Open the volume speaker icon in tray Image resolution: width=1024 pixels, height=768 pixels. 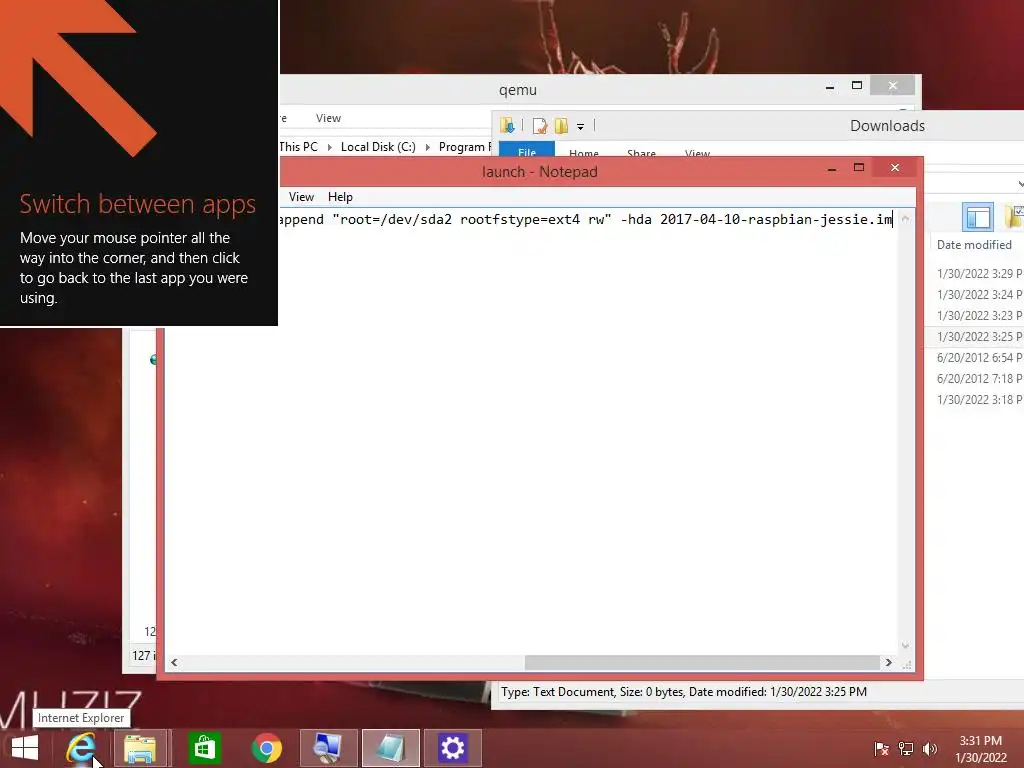(929, 748)
